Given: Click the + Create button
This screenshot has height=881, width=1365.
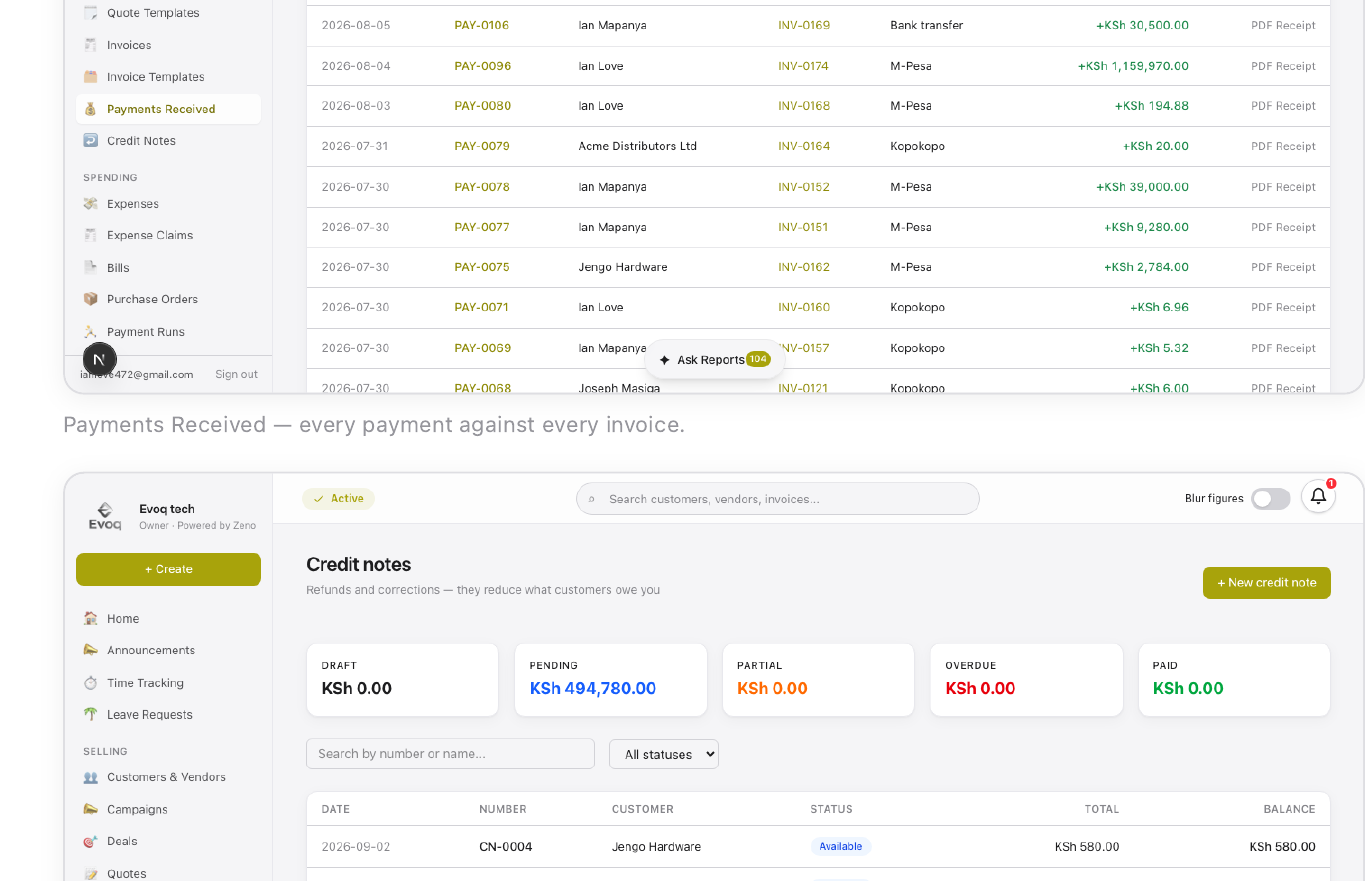Looking at the screenshot, I should [x=168, y=569].
